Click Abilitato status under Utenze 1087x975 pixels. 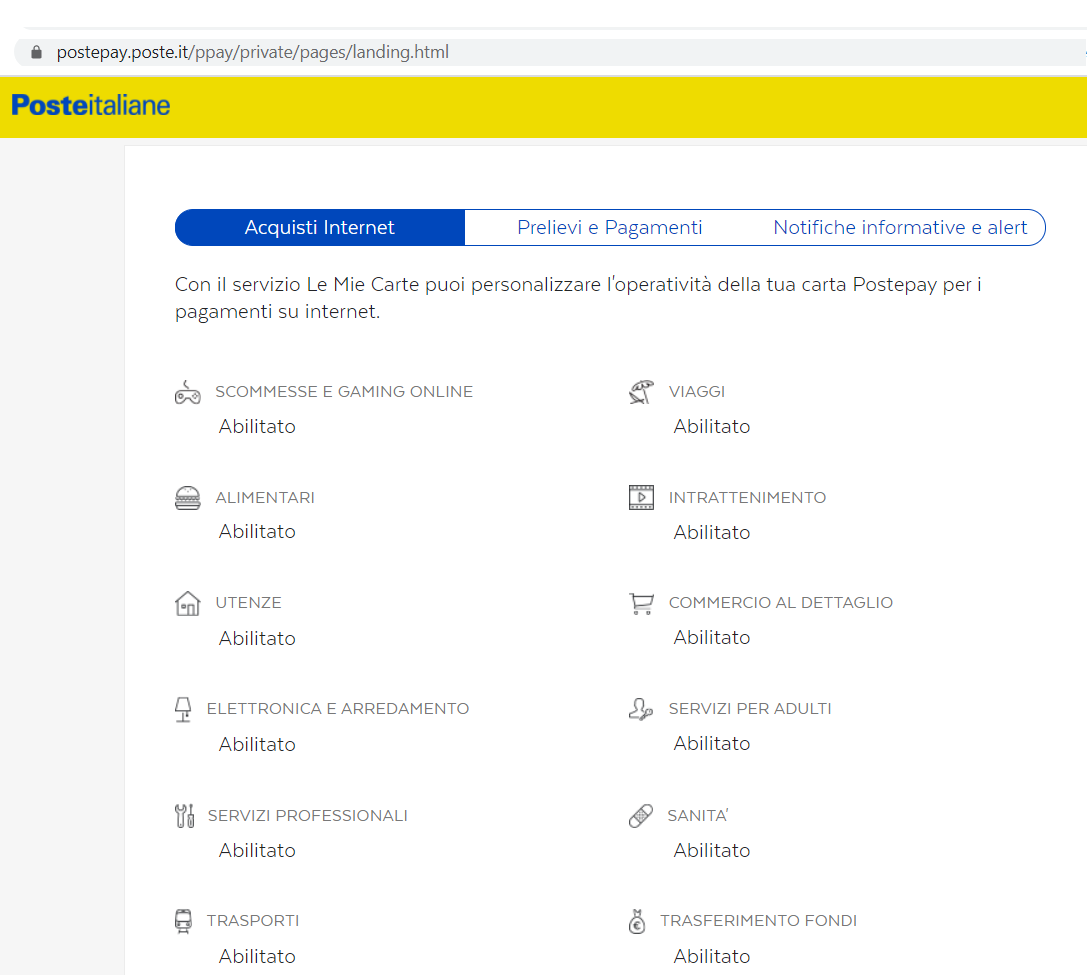tap(257, 639)
